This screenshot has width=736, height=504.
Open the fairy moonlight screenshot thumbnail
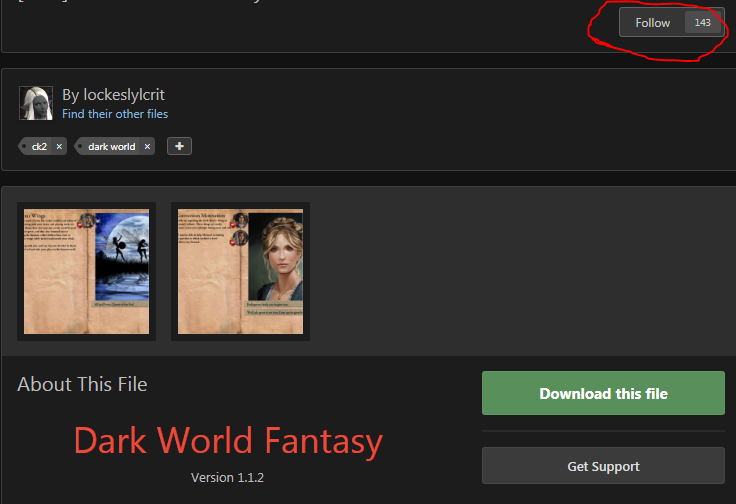[86, 271]
